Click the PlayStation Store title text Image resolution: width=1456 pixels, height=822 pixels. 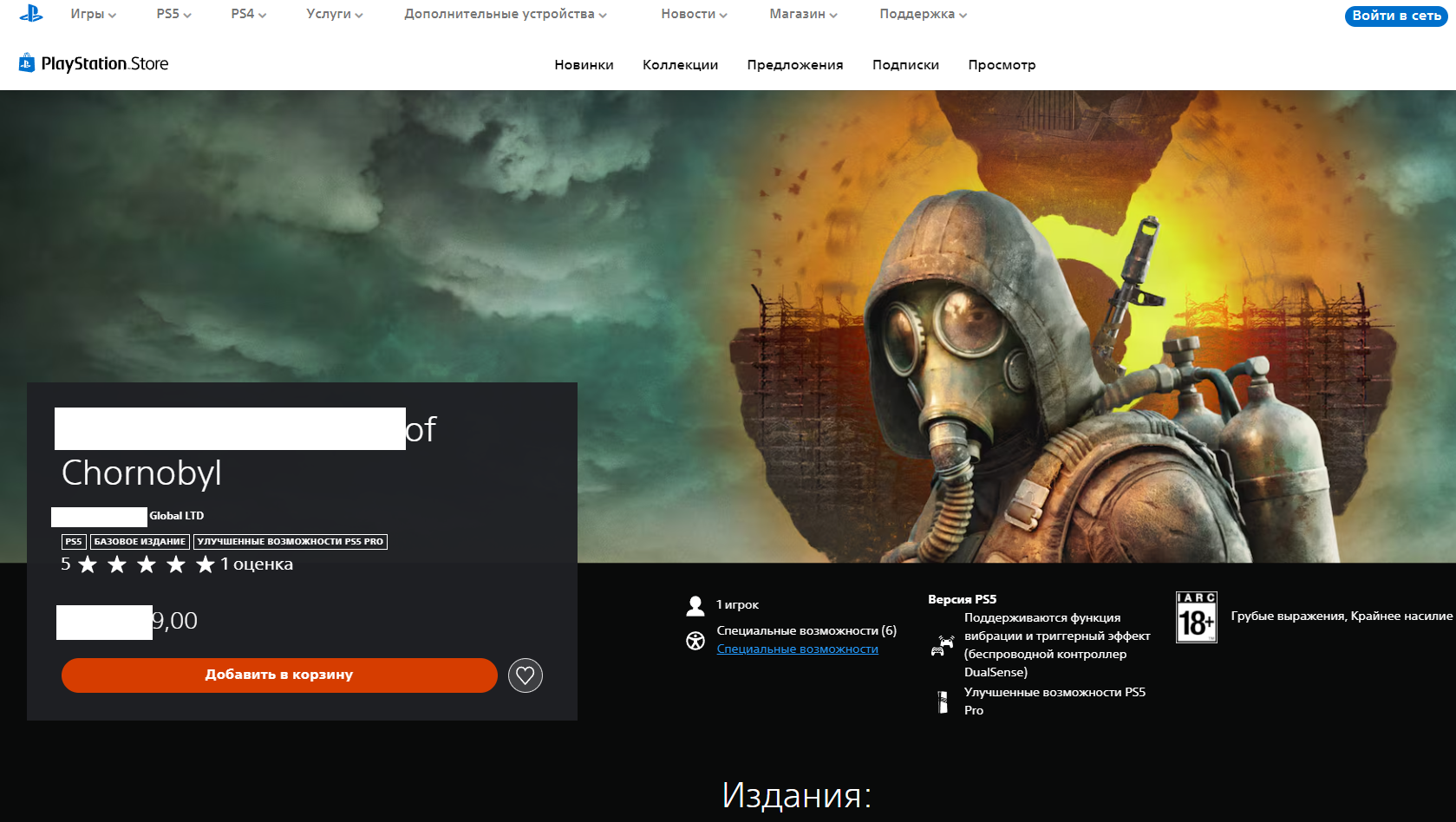[x=105, y=63]
